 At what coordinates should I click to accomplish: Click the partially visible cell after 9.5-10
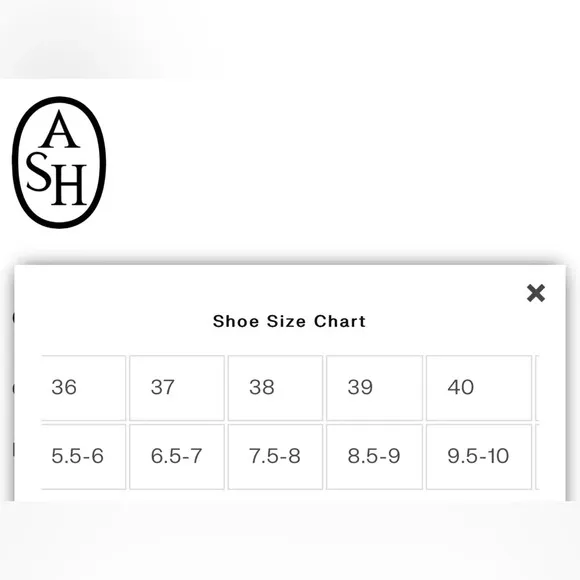[x=537, y=456]
